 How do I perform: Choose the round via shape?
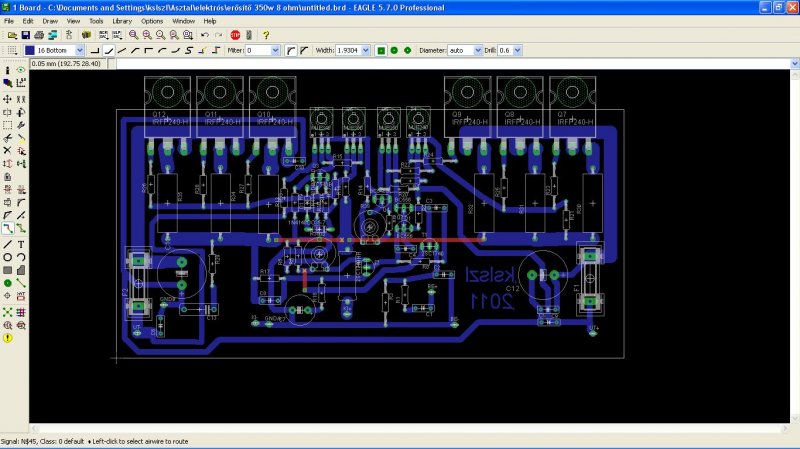394,50
